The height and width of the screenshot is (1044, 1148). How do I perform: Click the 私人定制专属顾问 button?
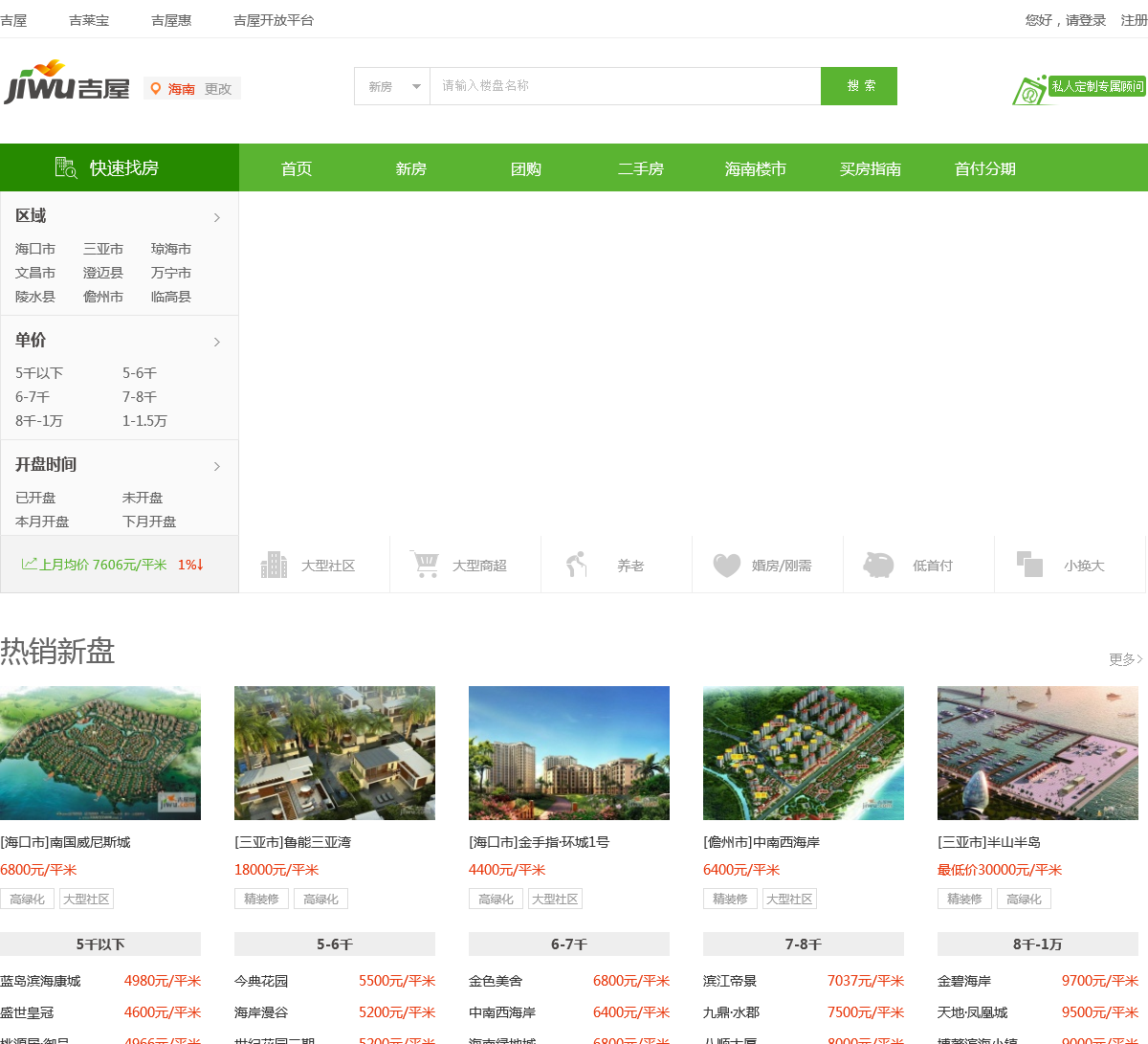coord(1097,86)
